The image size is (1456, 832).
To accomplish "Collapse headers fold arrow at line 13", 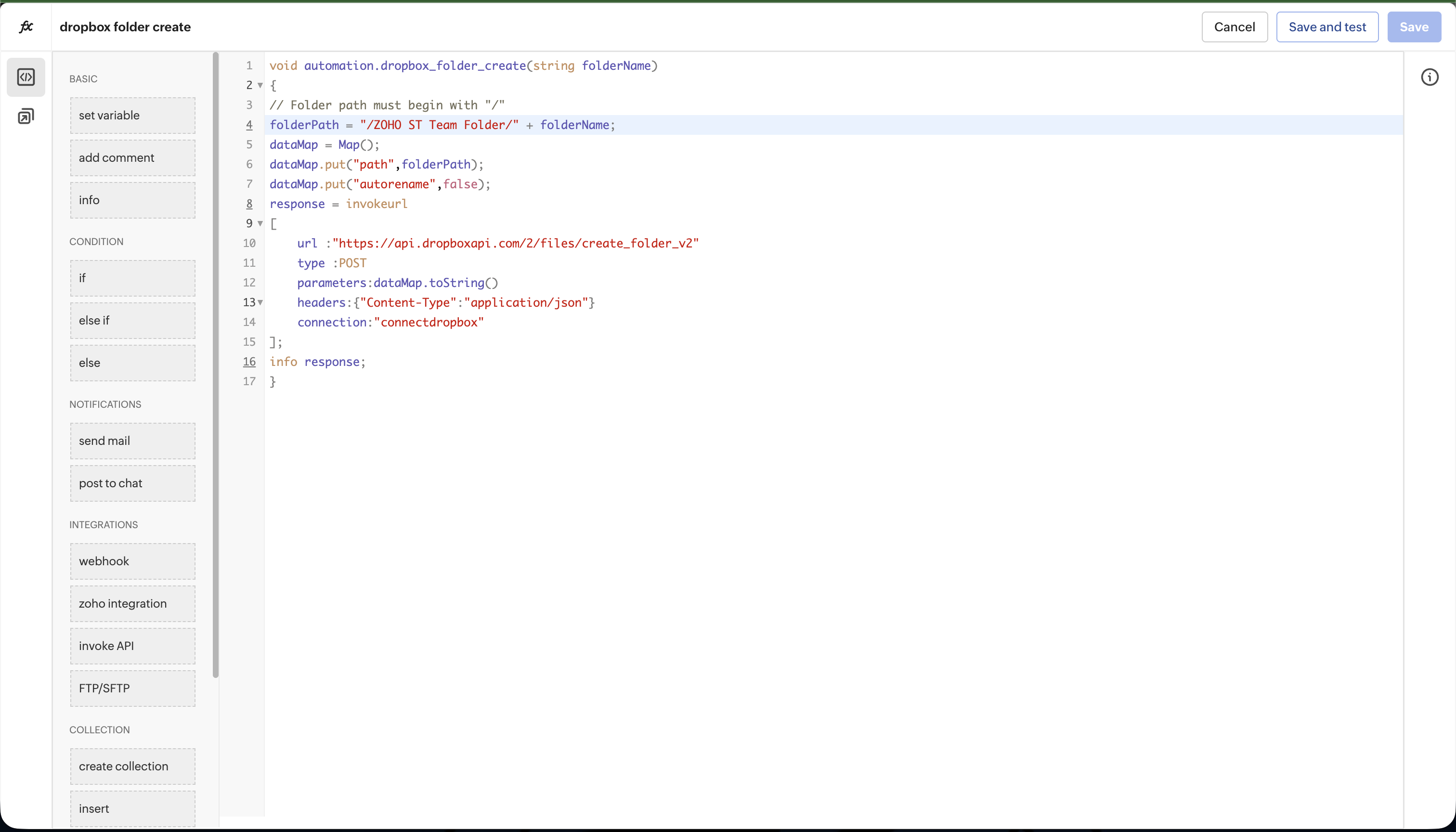I will [x=260, y=302].
